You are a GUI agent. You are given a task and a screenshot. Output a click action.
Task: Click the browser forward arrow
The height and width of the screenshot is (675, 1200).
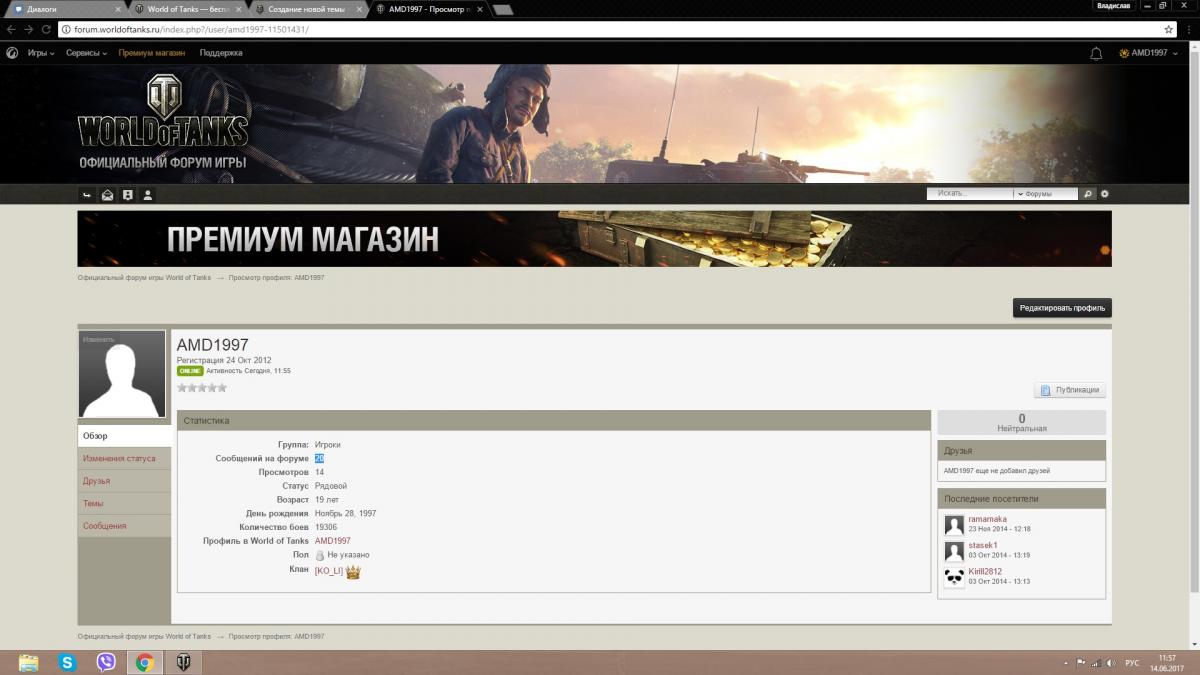[x=28, y=29]
